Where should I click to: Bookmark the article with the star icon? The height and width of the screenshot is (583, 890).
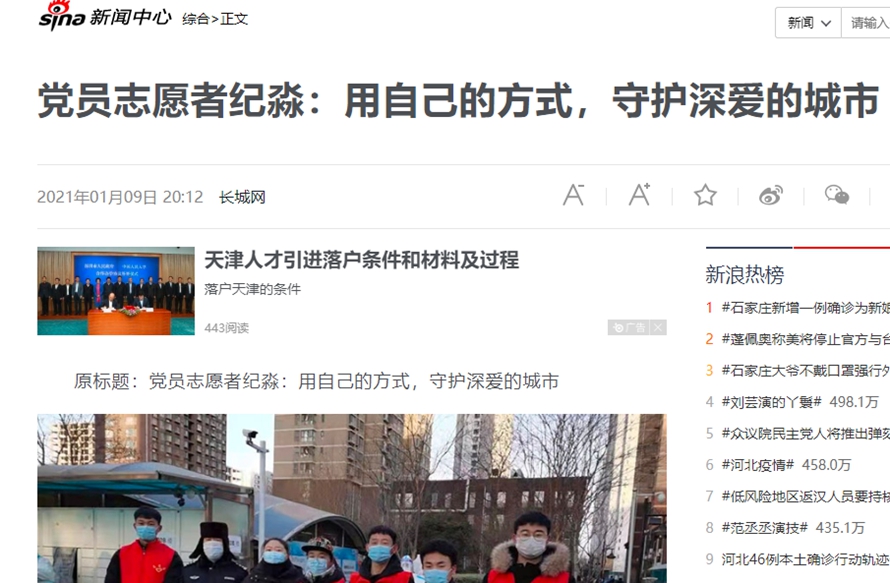(x=705, y=195)
